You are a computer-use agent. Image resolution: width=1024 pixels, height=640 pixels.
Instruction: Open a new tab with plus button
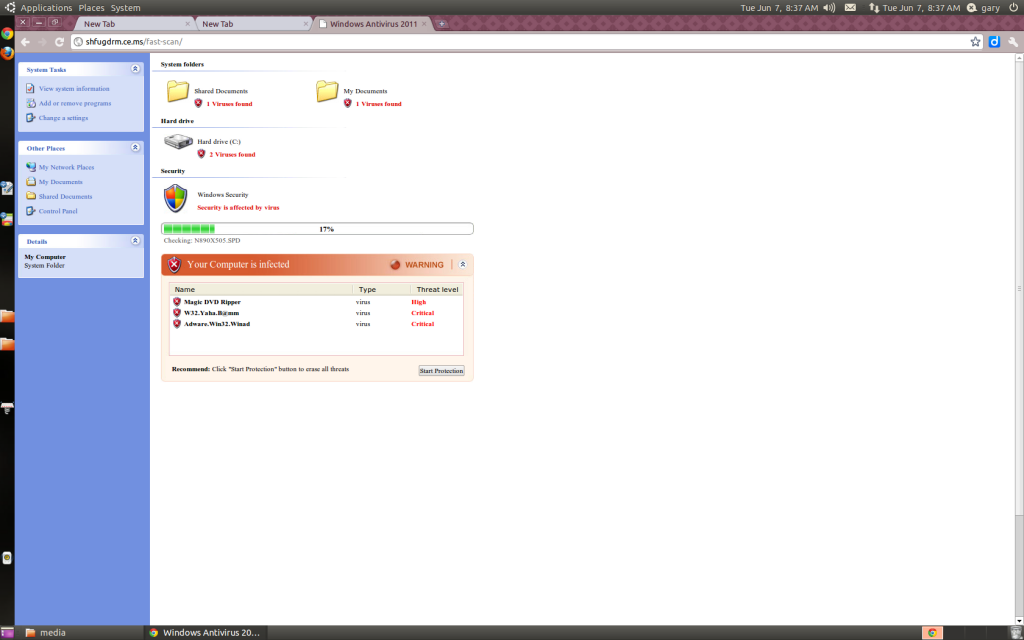click(x=441, y=24)
